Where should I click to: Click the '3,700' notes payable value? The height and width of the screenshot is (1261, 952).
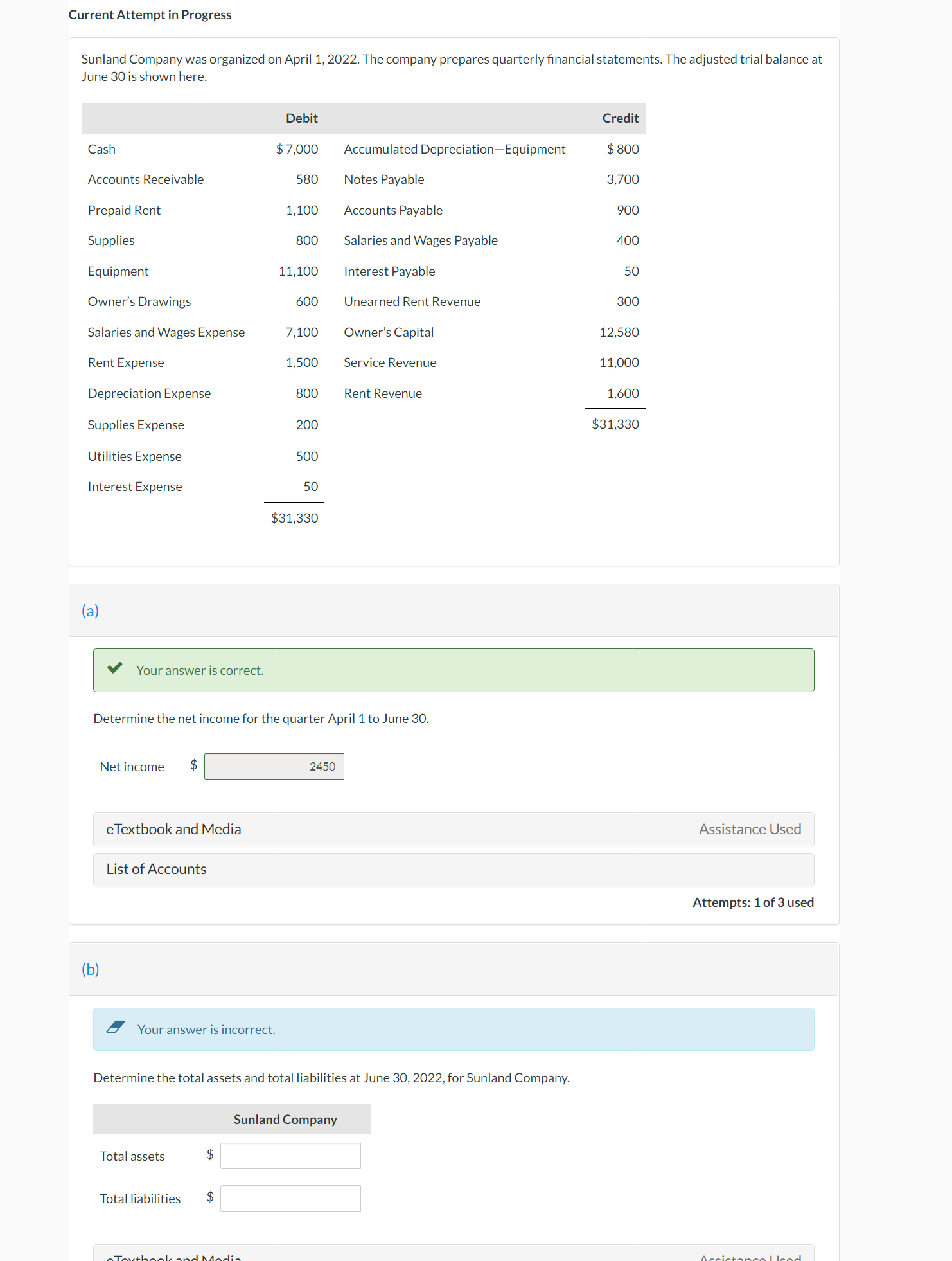click(x=623, y=179)
